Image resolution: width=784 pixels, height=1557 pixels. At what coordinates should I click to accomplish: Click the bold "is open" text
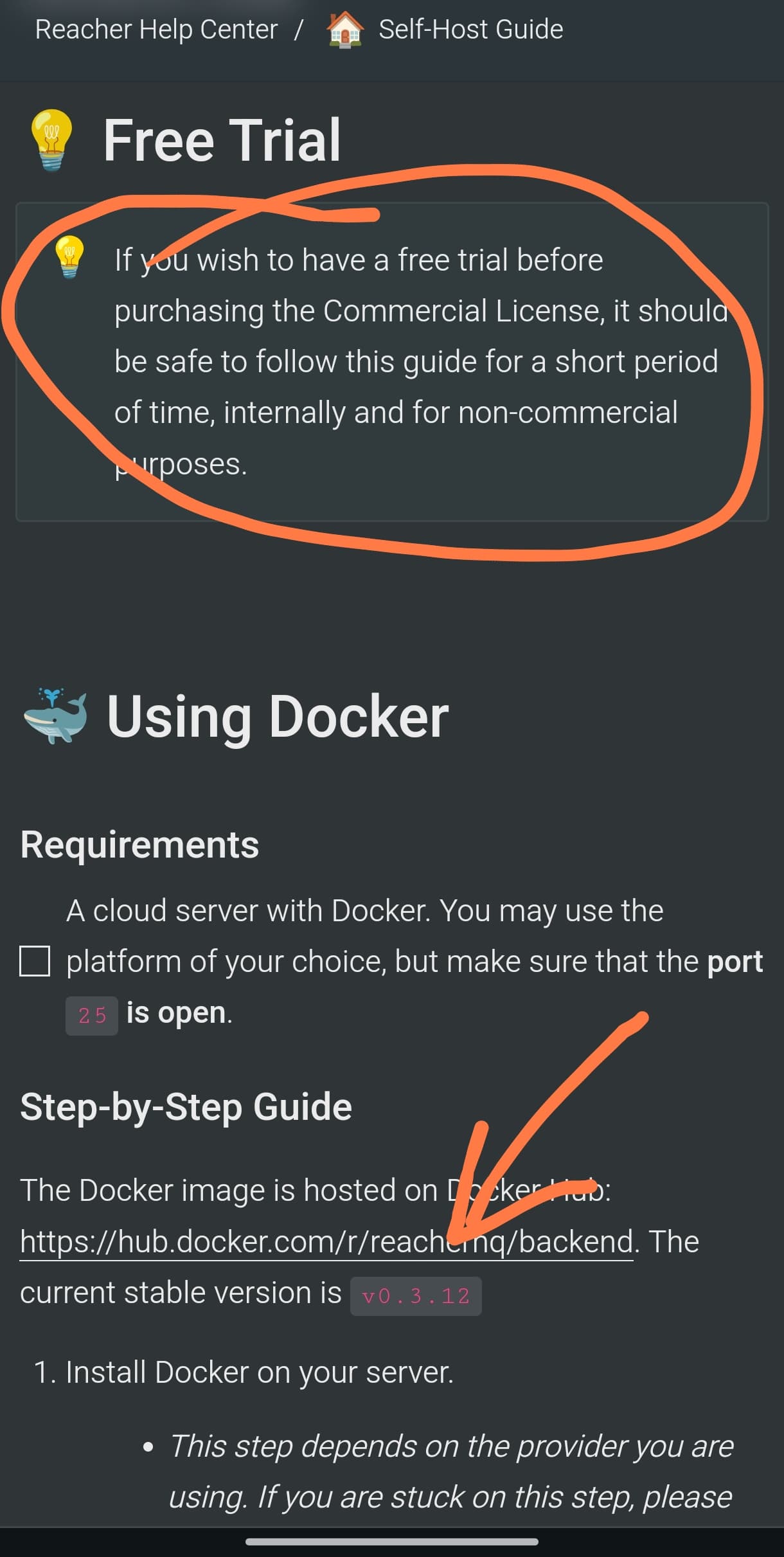click(x=176, y=1013)
